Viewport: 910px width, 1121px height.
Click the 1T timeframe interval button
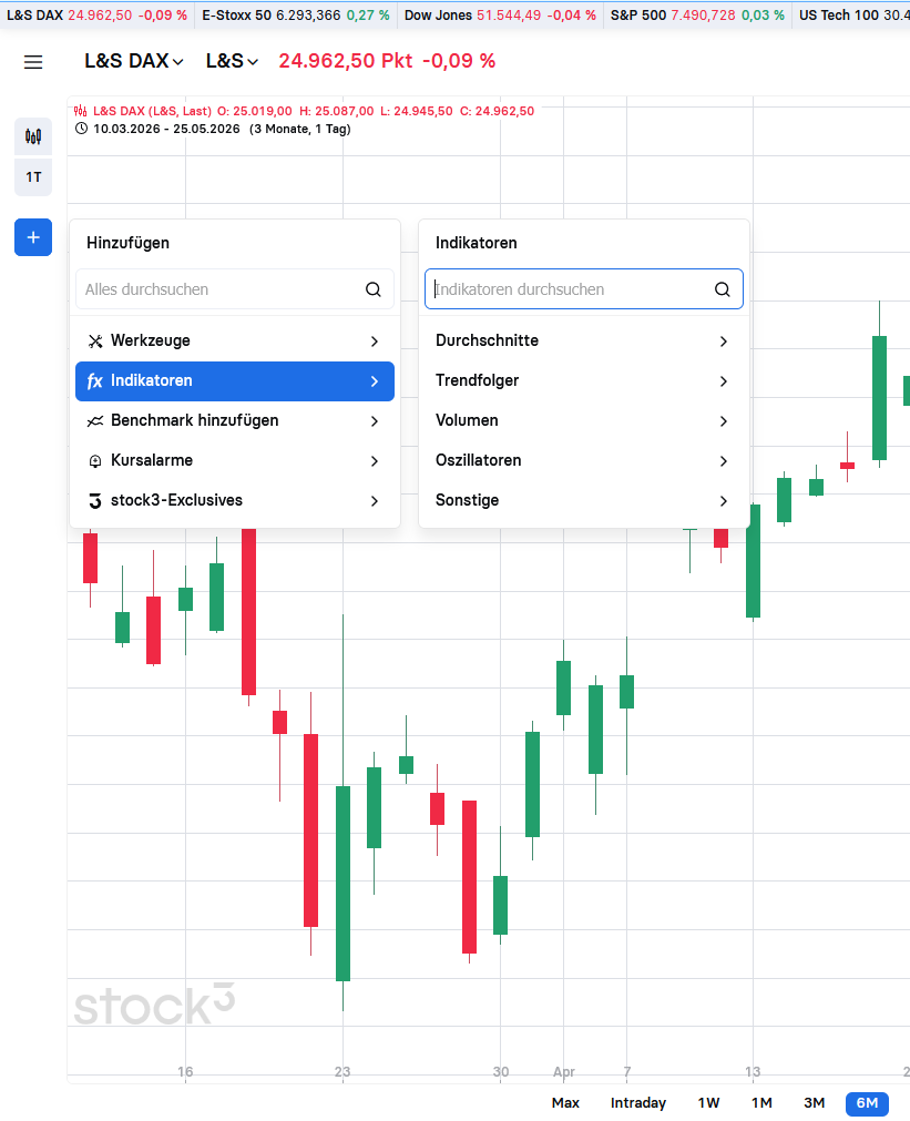33,177
